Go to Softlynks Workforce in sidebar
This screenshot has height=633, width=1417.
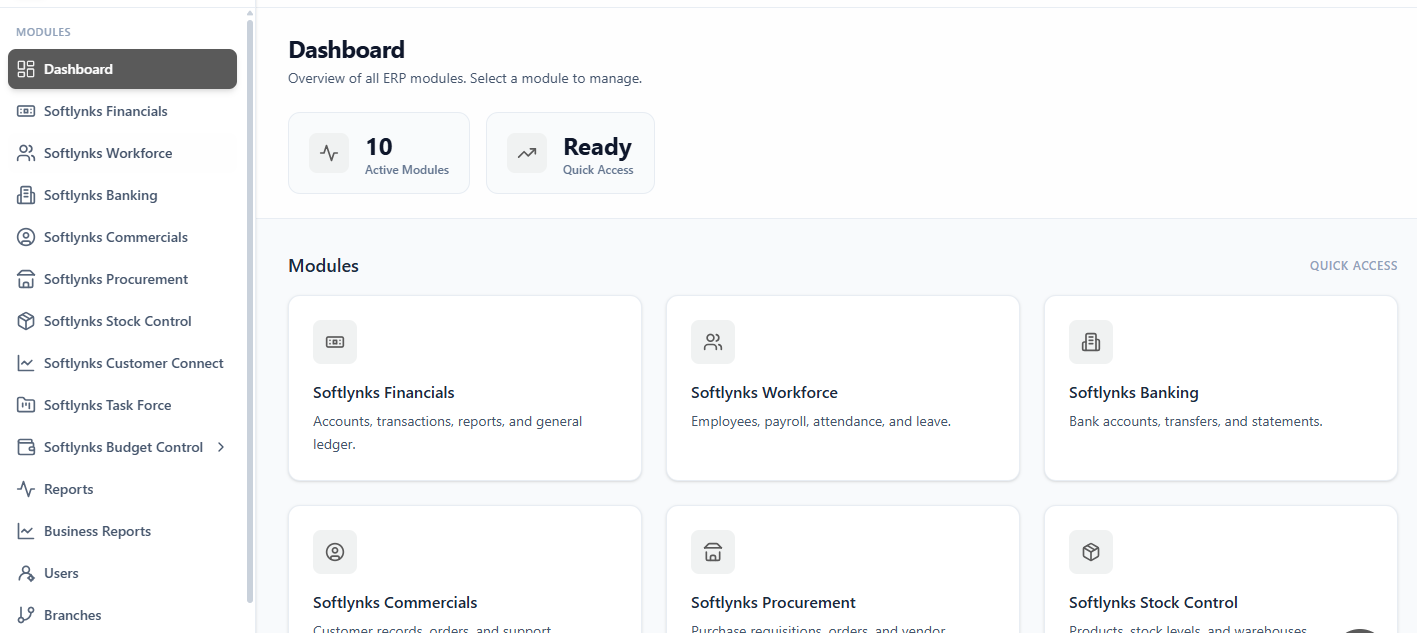pyautogui.click(x=122, y=153)
